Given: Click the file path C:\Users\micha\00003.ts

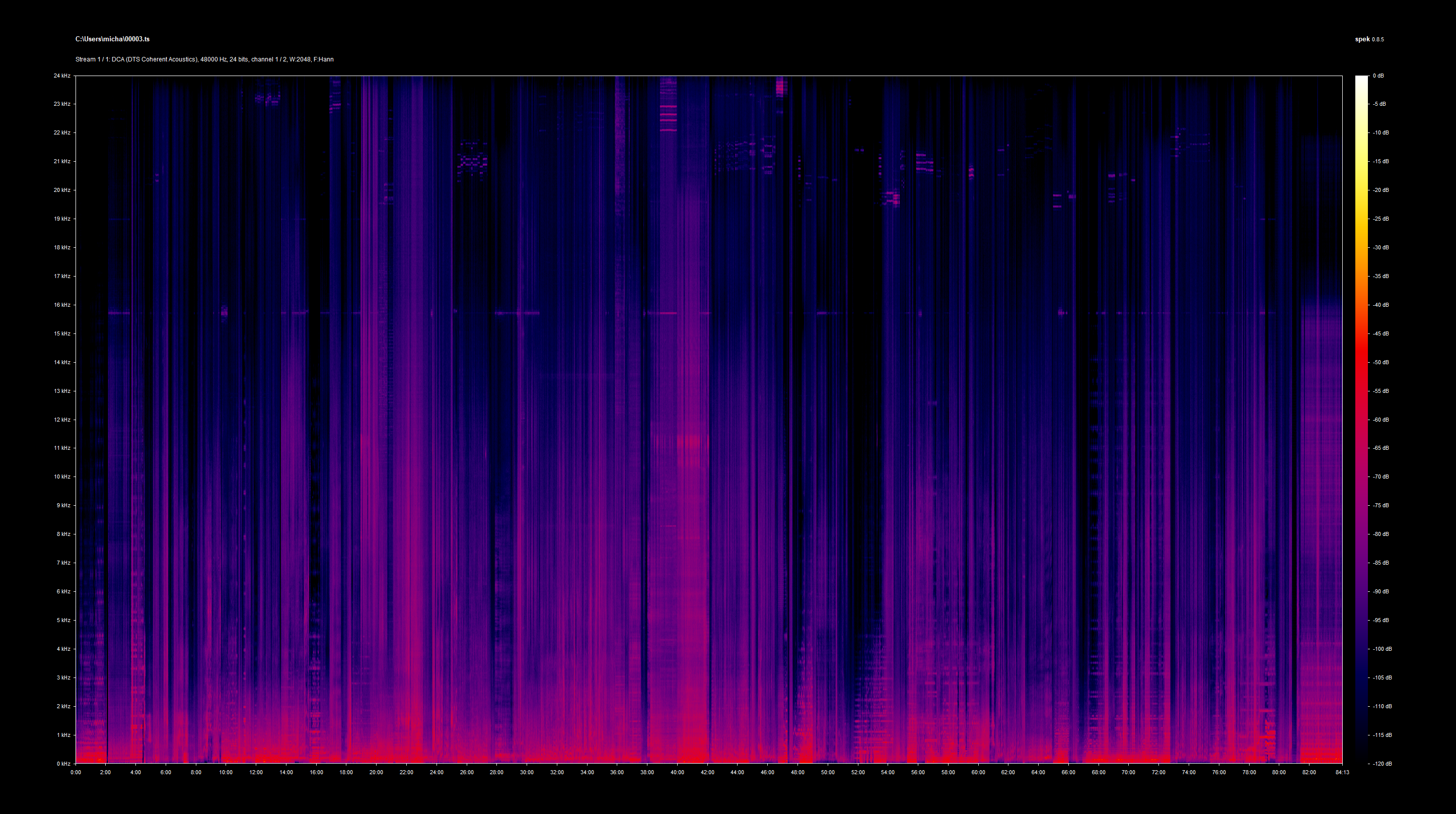Looking at the screenshot, I should pos(112,39).
